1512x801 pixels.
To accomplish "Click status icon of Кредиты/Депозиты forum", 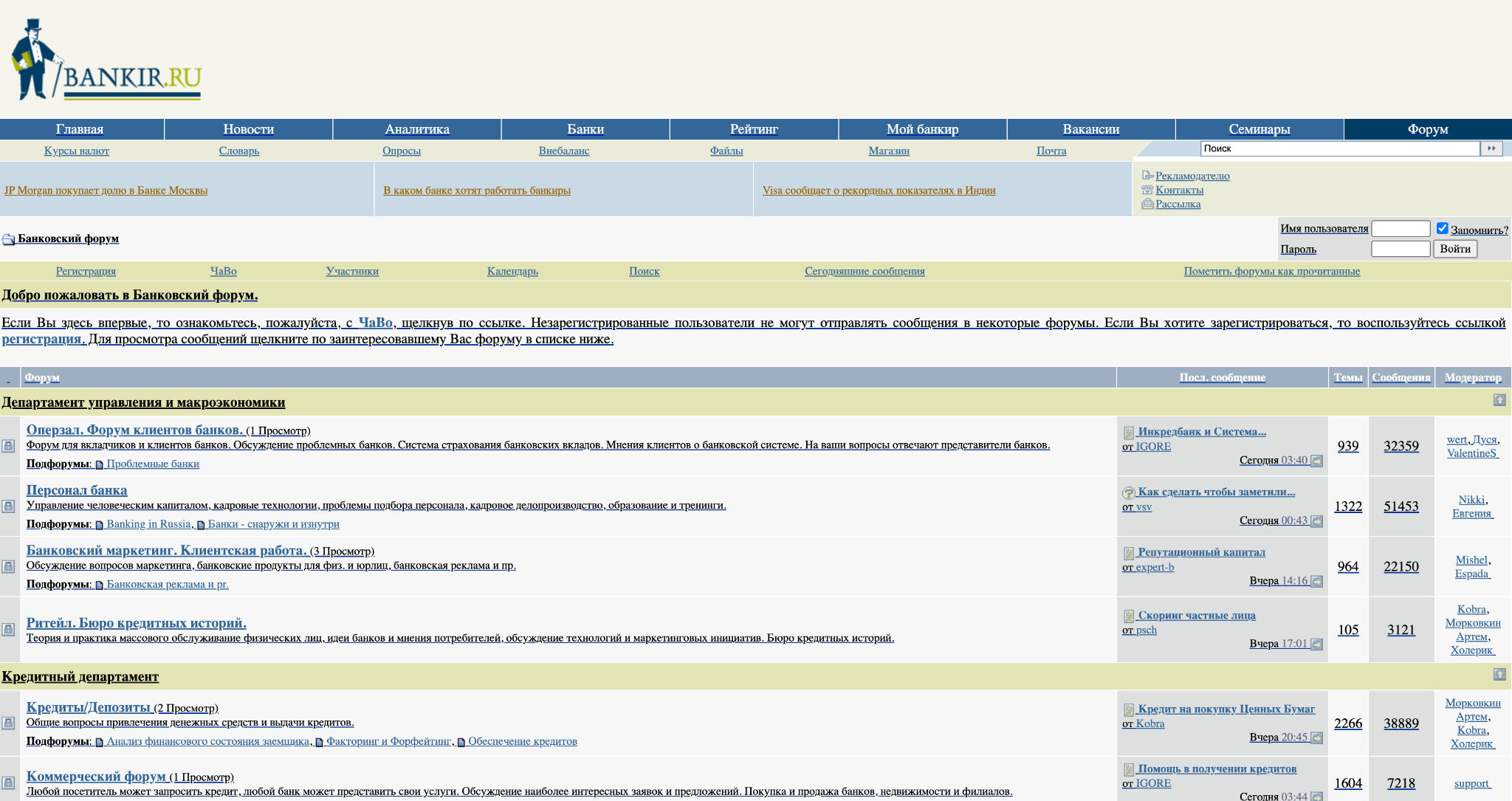I will click(x=8, y=723).
